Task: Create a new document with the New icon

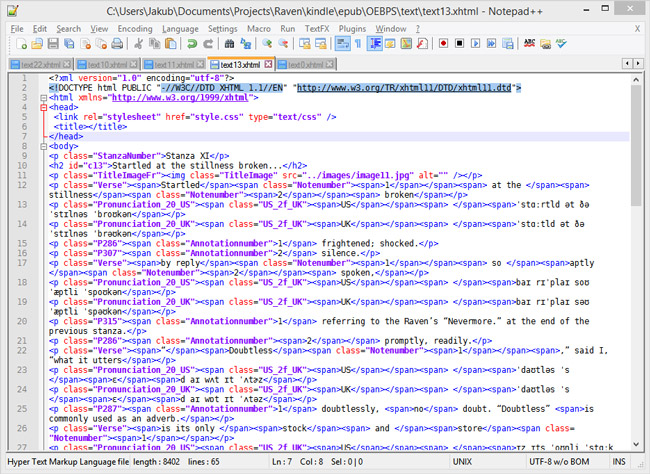Action: [x=21, y=44]
